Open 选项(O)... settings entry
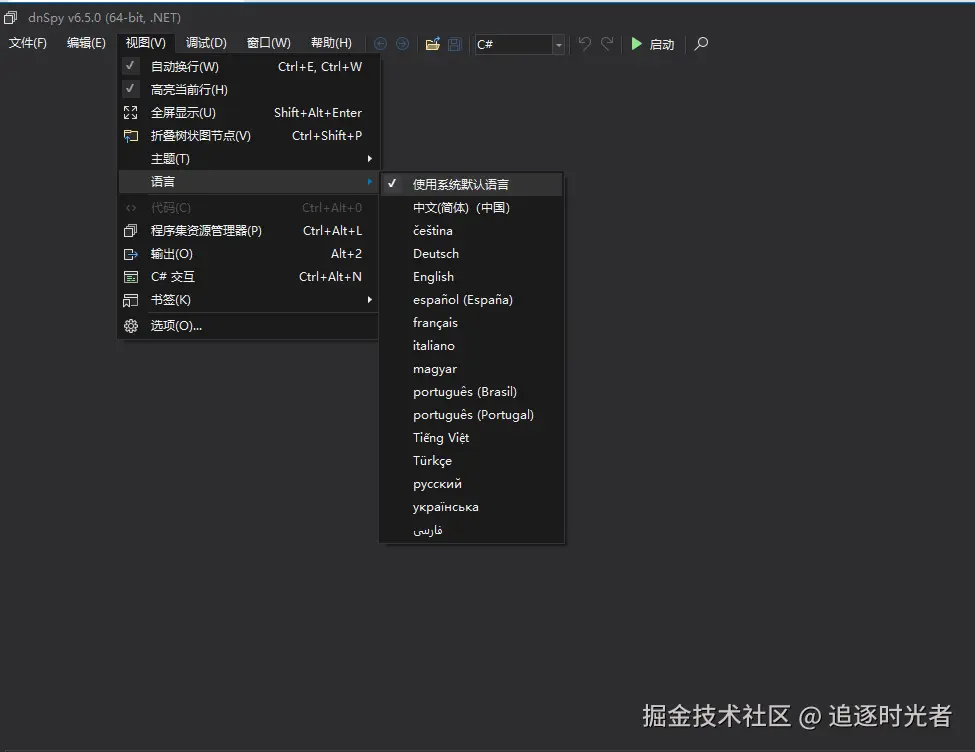The image size is (975, 752). coord(248,326)
